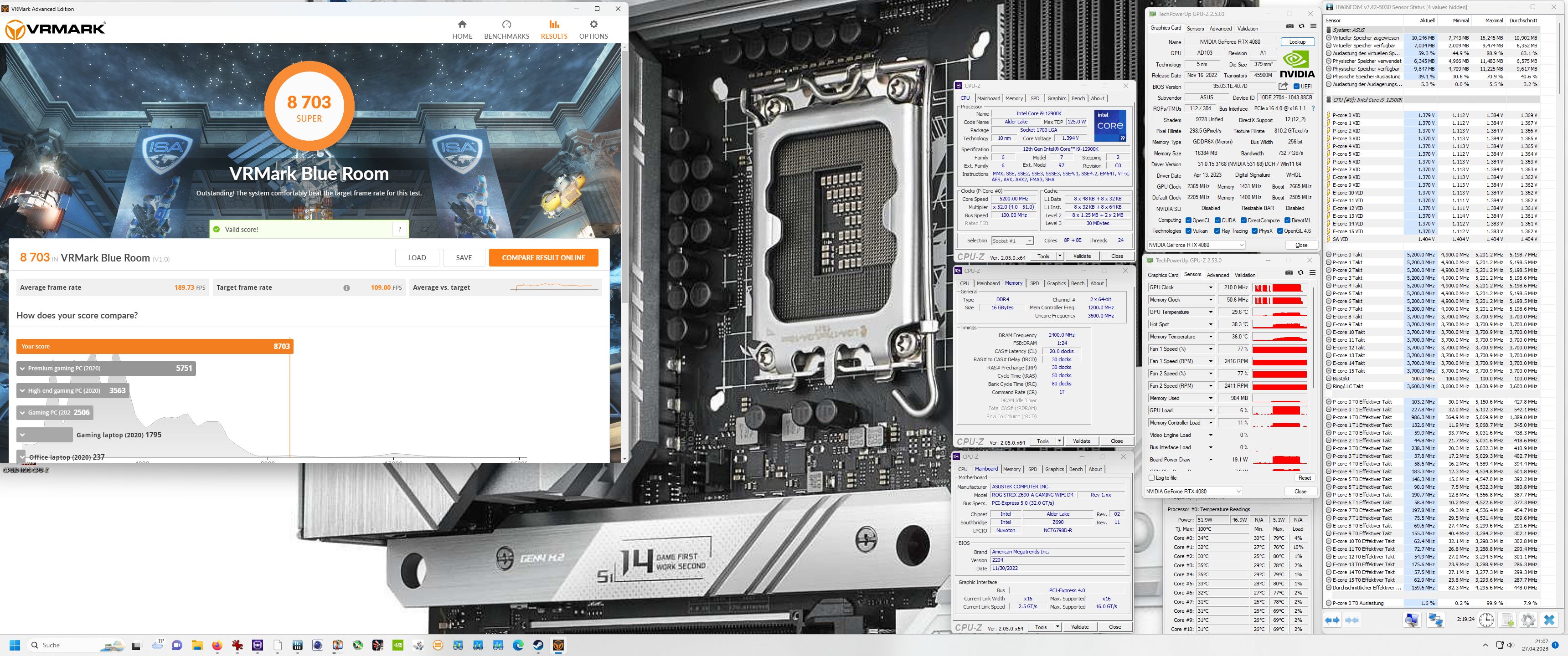
Task: Click Lookup button in GPU-Z
Action: click(1297, 42)
